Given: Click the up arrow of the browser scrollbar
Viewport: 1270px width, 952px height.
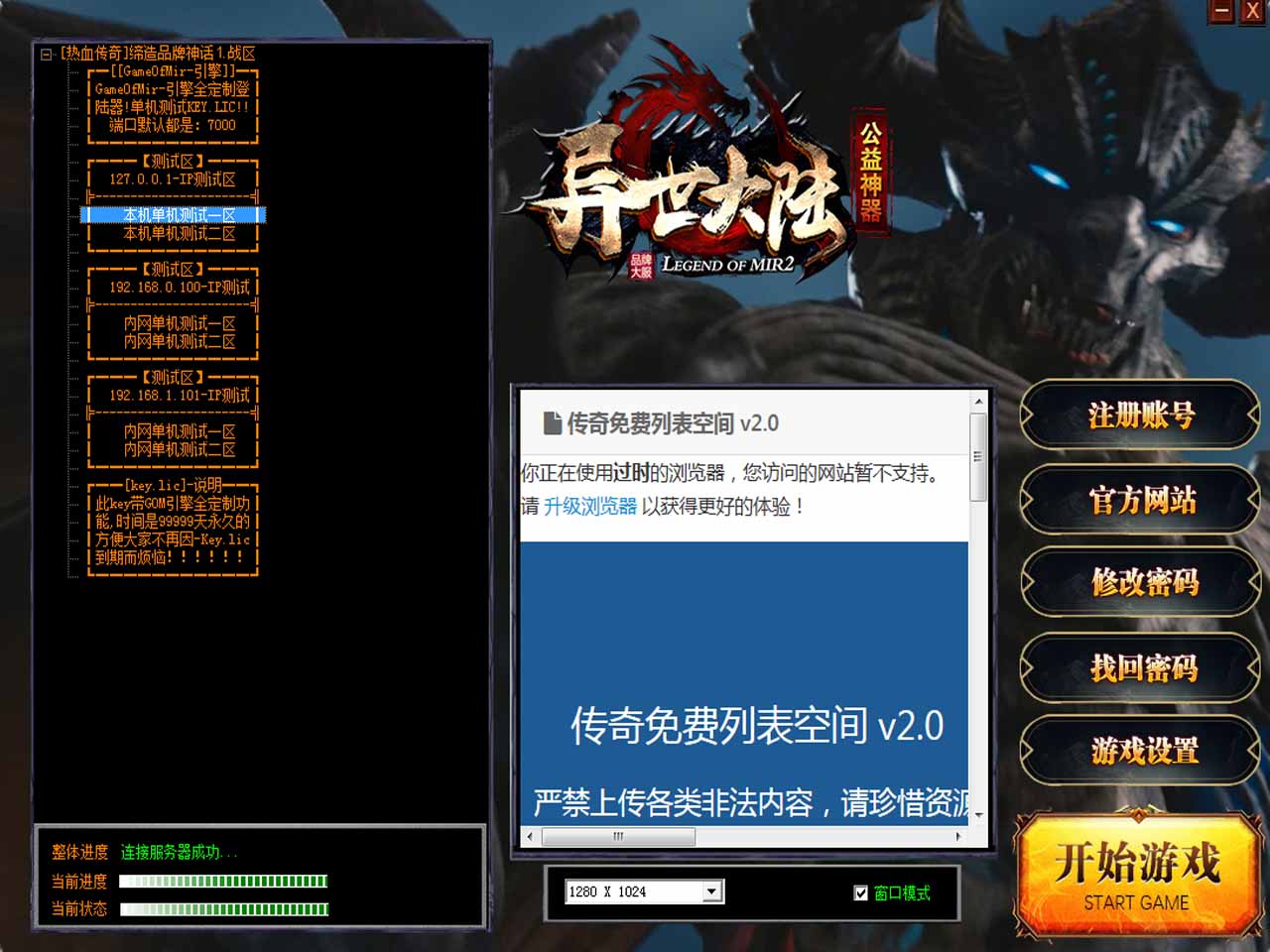Looking at the screenshot, I should [978, 402].
